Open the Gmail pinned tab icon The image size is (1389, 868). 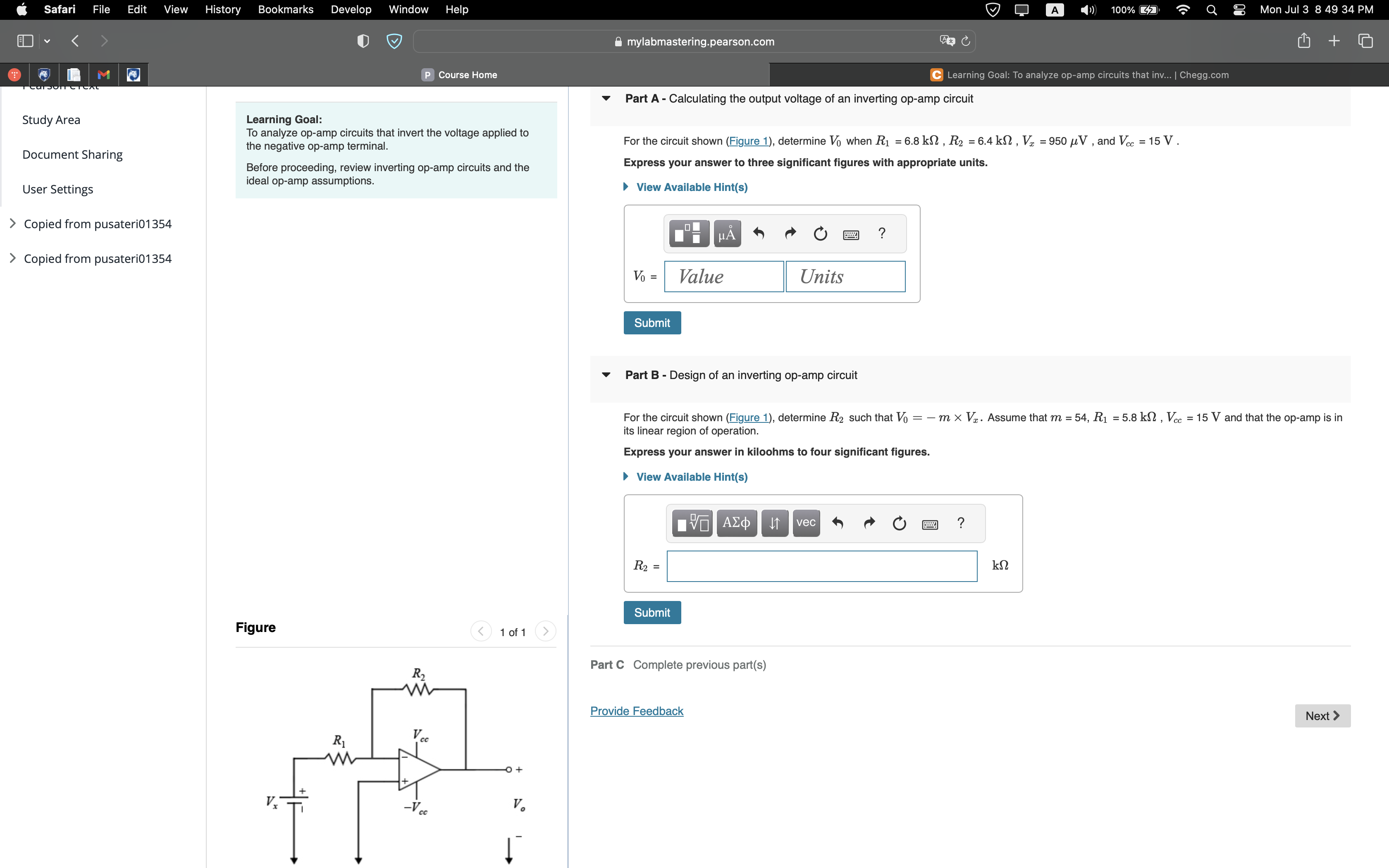tap(103, 75)
